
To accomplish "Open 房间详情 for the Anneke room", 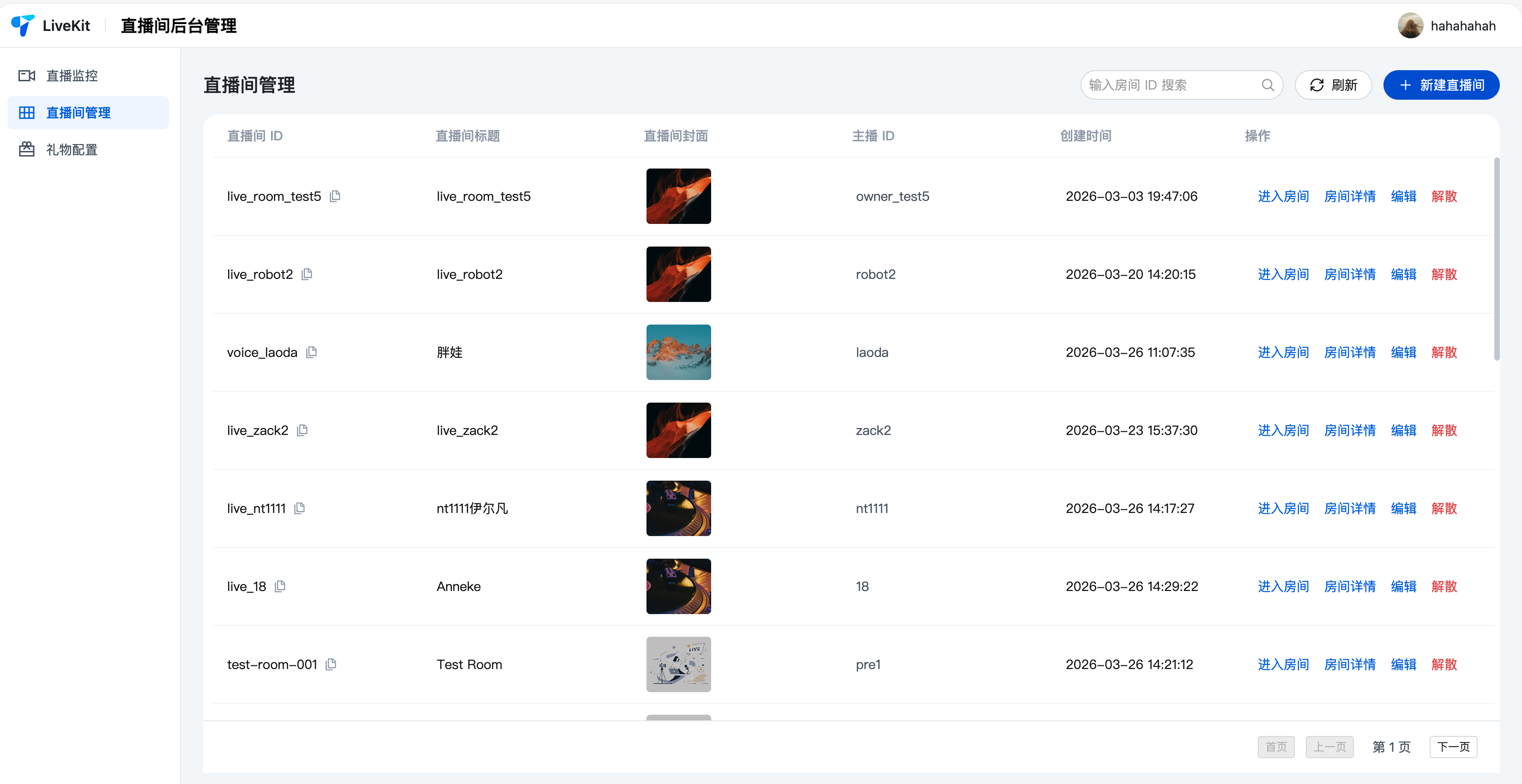I will click(1349, 585).
